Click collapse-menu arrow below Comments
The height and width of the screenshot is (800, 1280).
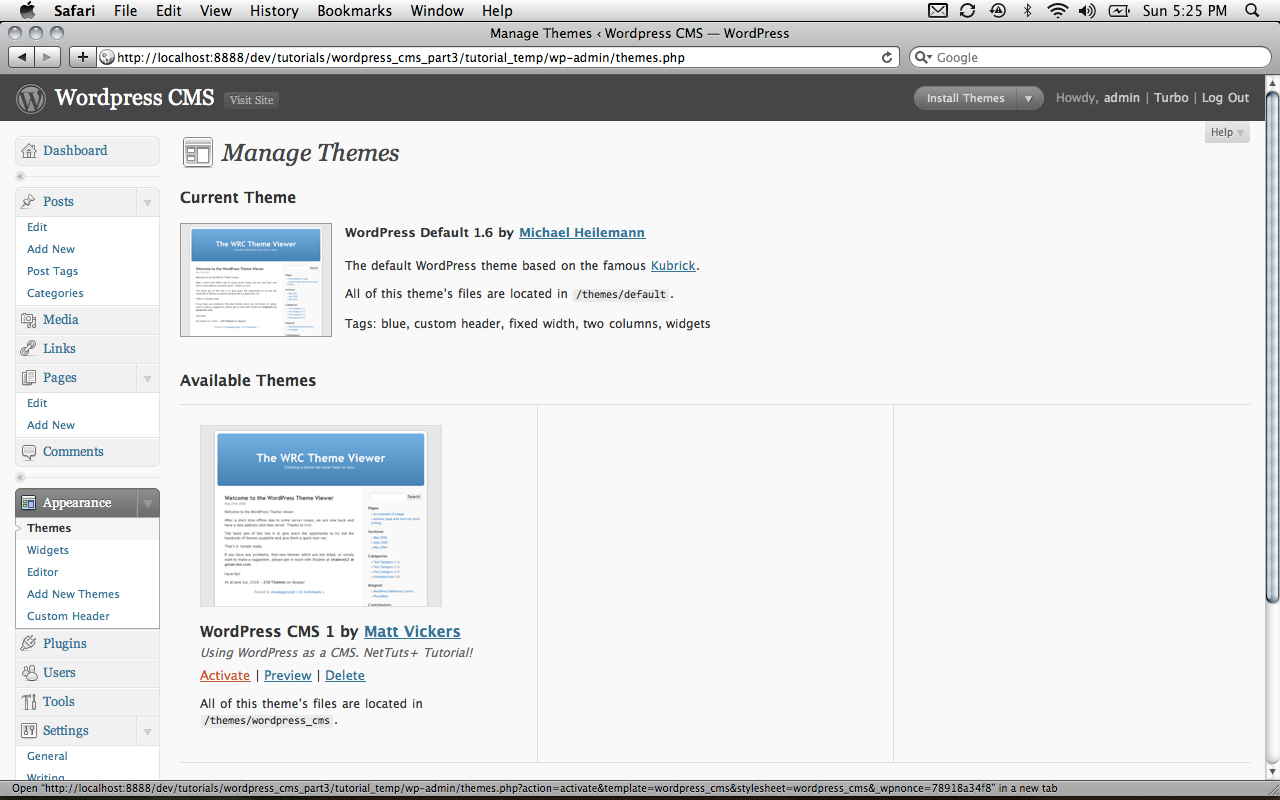[x=20, y=477]
